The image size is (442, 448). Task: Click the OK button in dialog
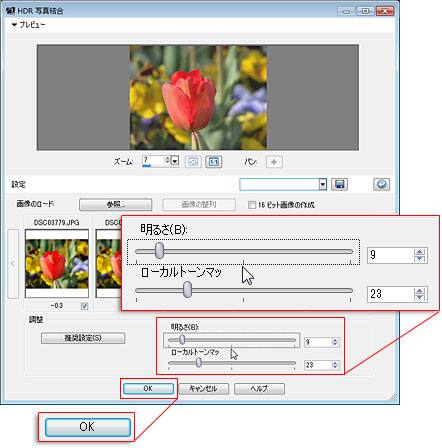click(x=148, y=388)
